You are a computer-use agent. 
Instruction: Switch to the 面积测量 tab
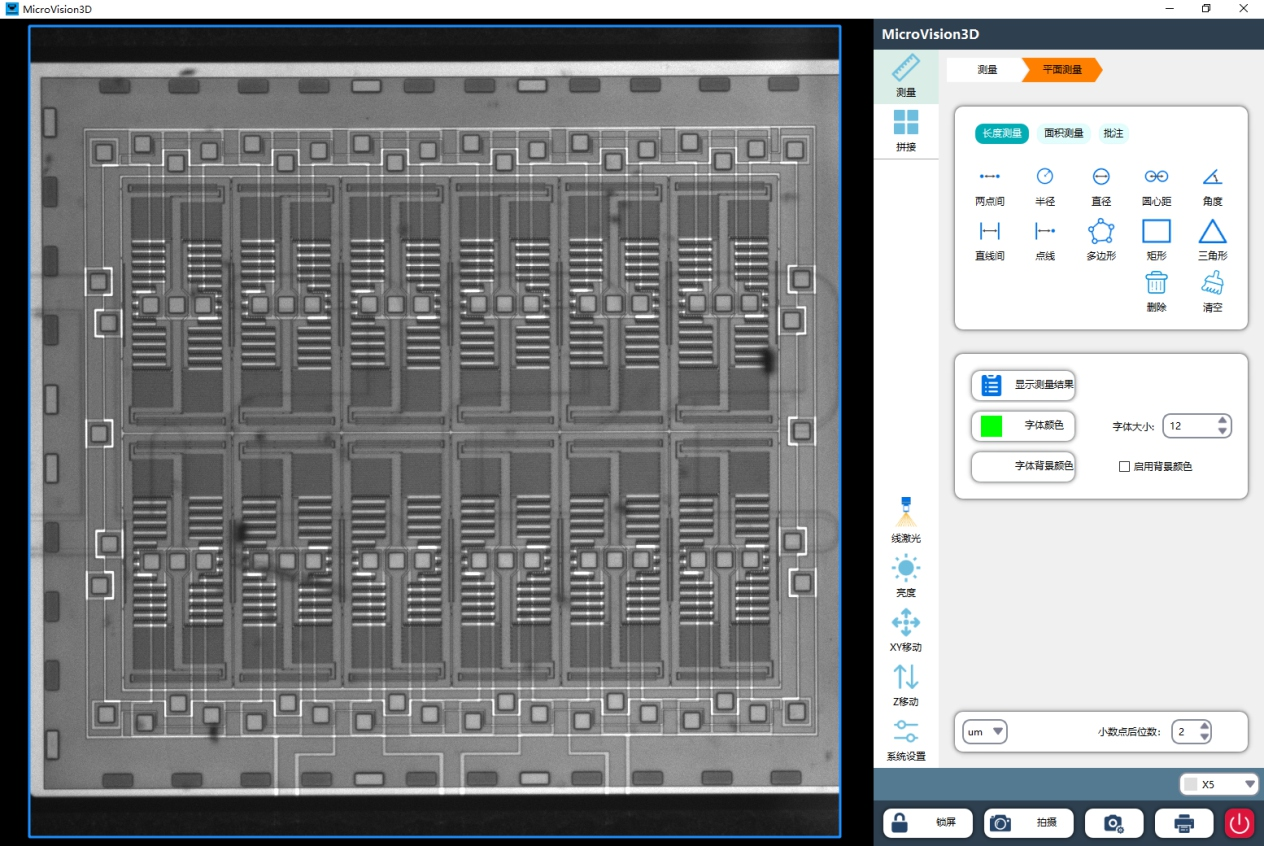[1064, 133]
